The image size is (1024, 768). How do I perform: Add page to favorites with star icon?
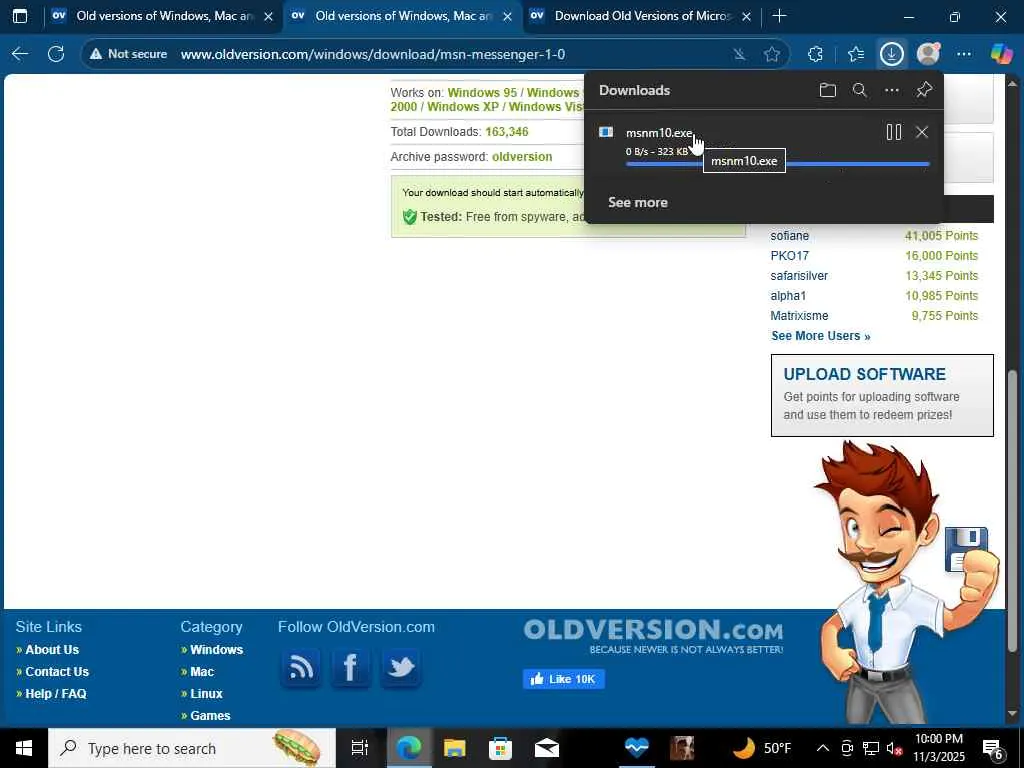pyautogui.click(x=772, y=54)
